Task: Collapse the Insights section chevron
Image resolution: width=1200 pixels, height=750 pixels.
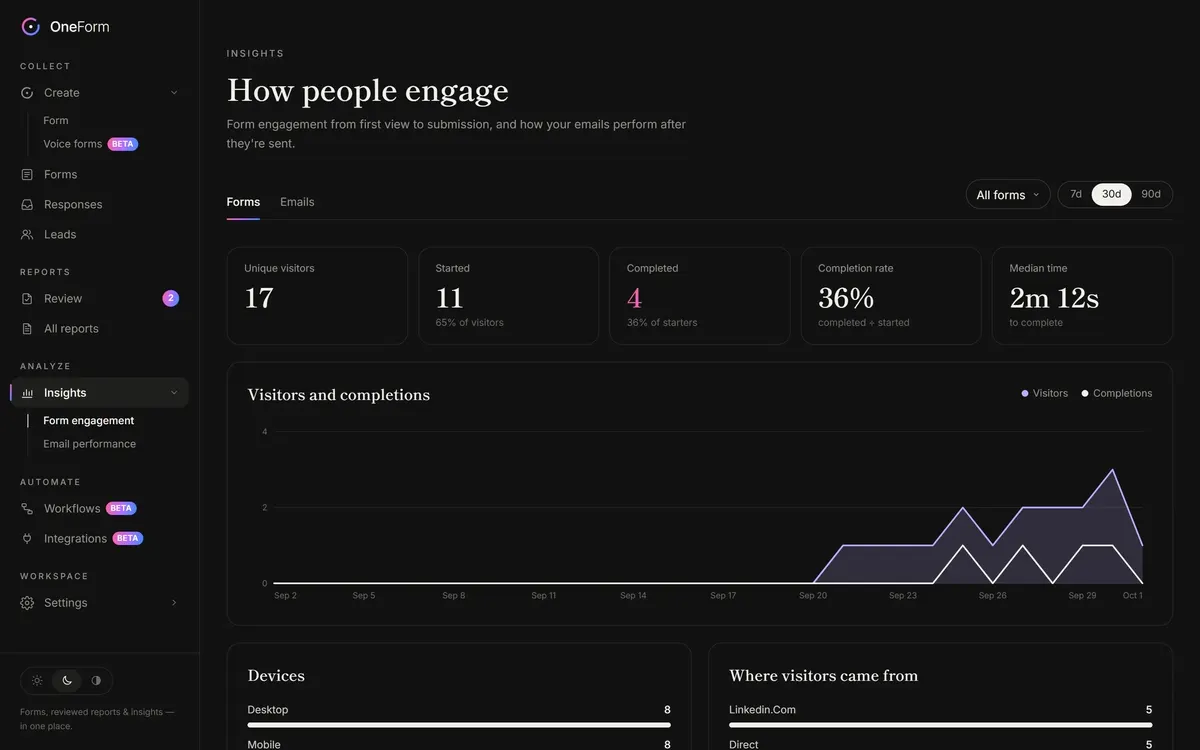Action: pos(174,393)
